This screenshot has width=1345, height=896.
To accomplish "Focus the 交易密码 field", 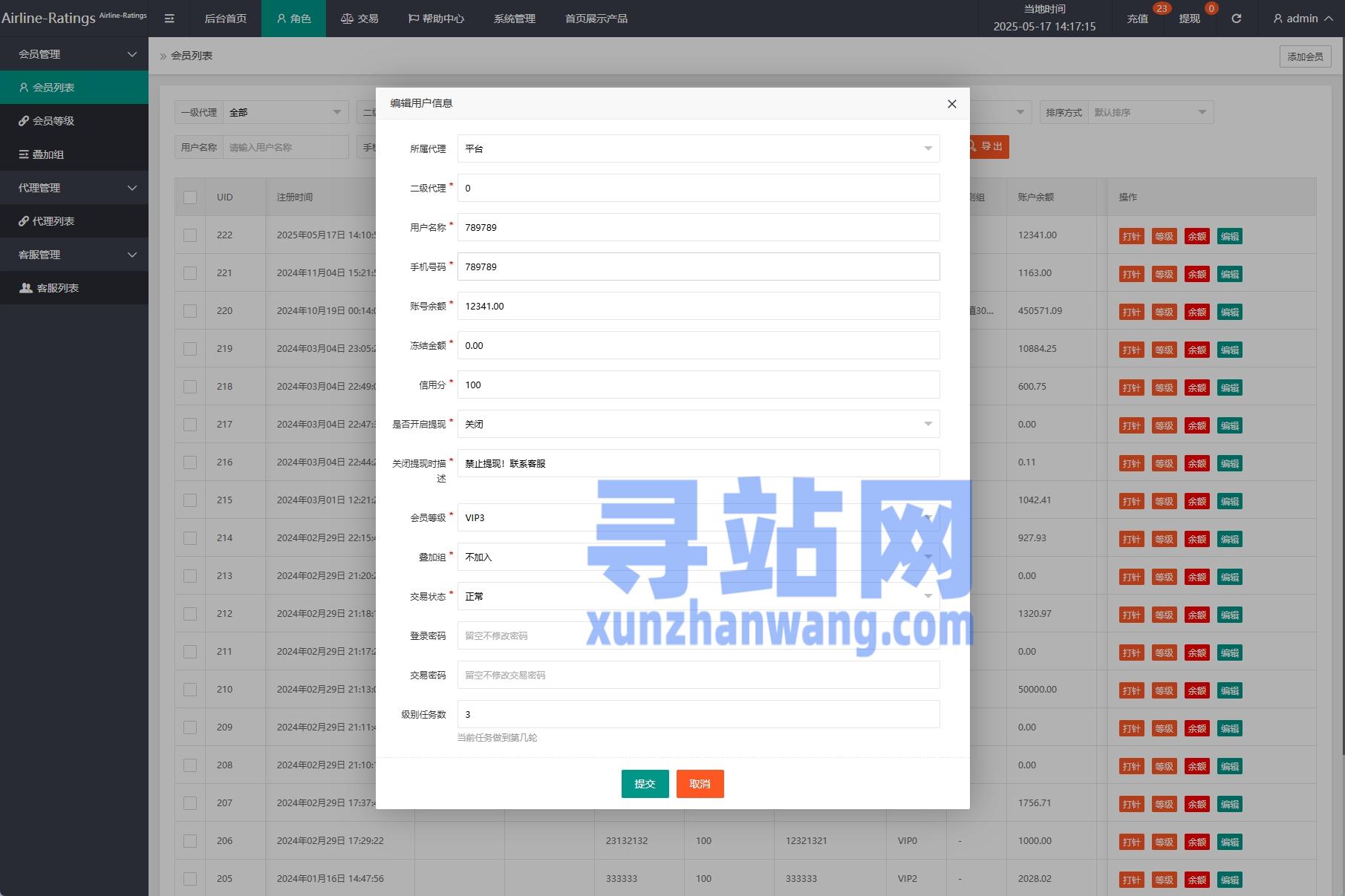I will pyautogui.click(x=698, y=675).
